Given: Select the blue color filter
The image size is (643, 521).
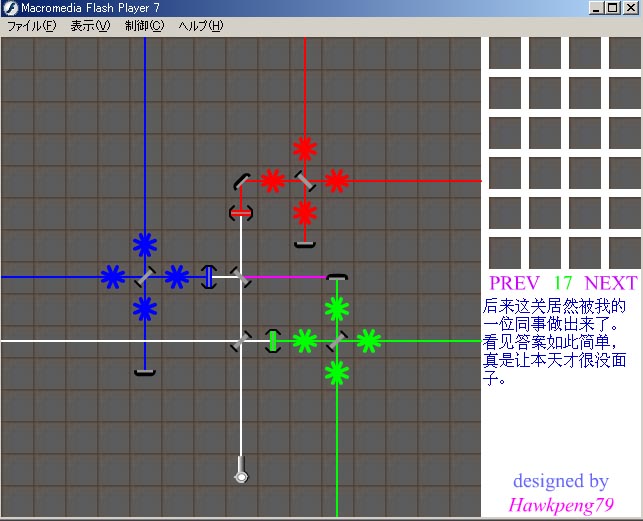Looking at the screenshot, I should click(209, 277).
